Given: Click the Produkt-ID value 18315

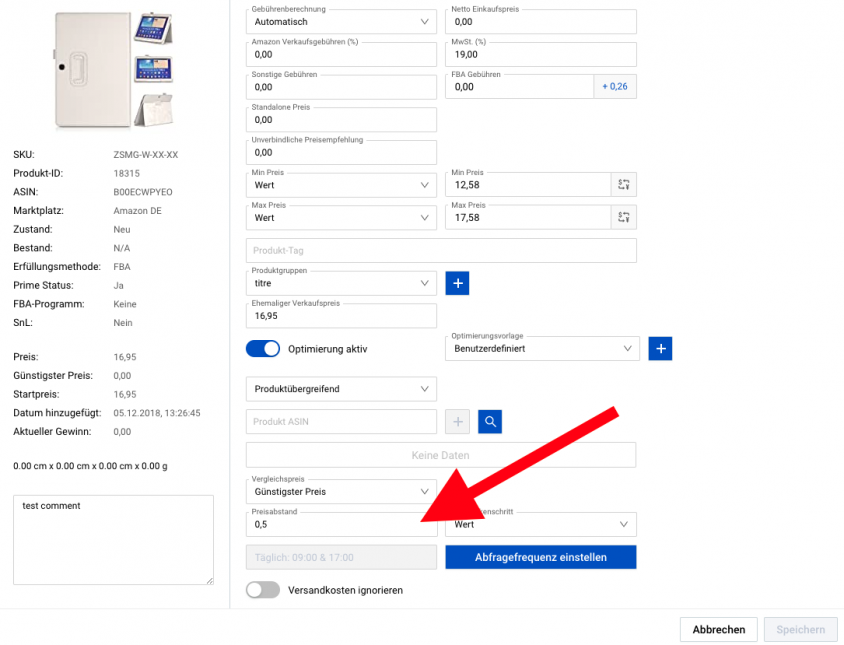Looking at the screenshot, I should coord(126,173).
